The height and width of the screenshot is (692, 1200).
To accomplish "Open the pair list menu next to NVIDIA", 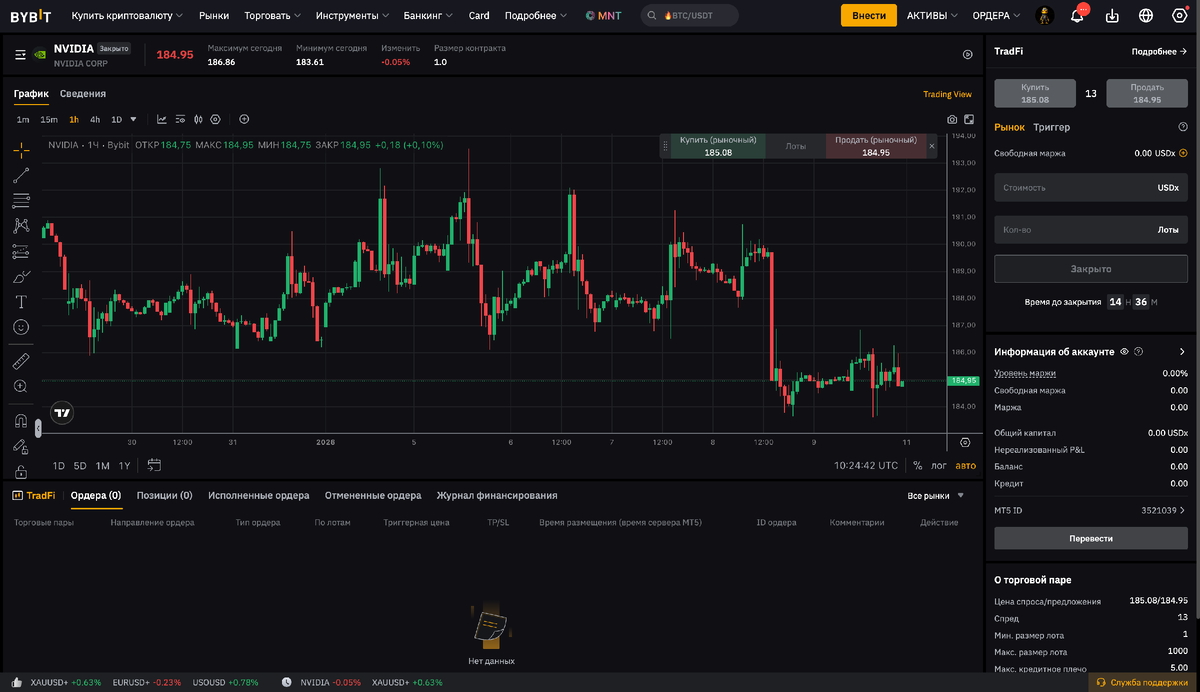I will click(21, 55).
